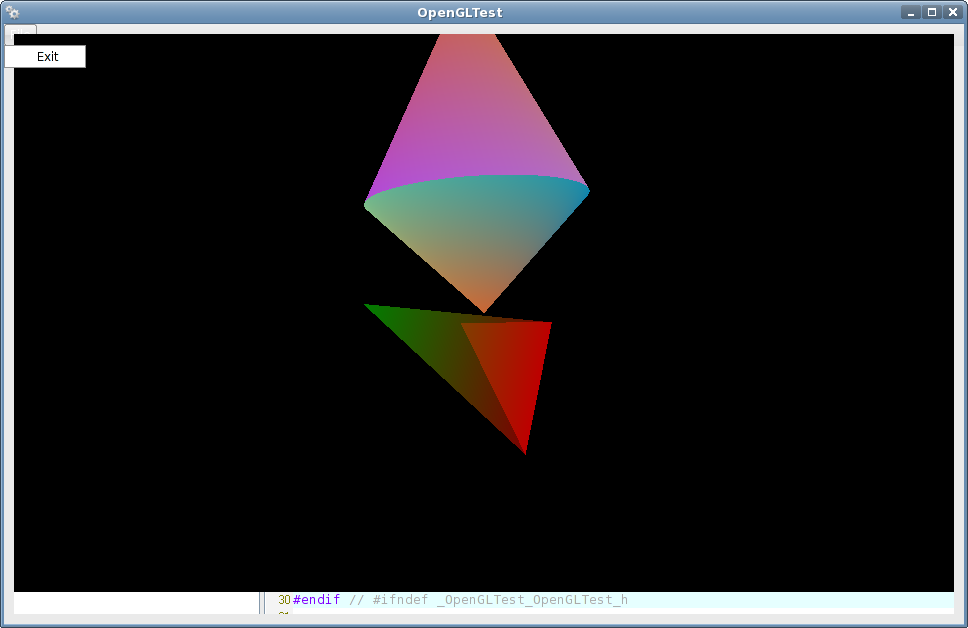The width and height of the screenshot is (968, 628).
Task: Click the vertical splitter left of the code
Action: click(264, 603)
